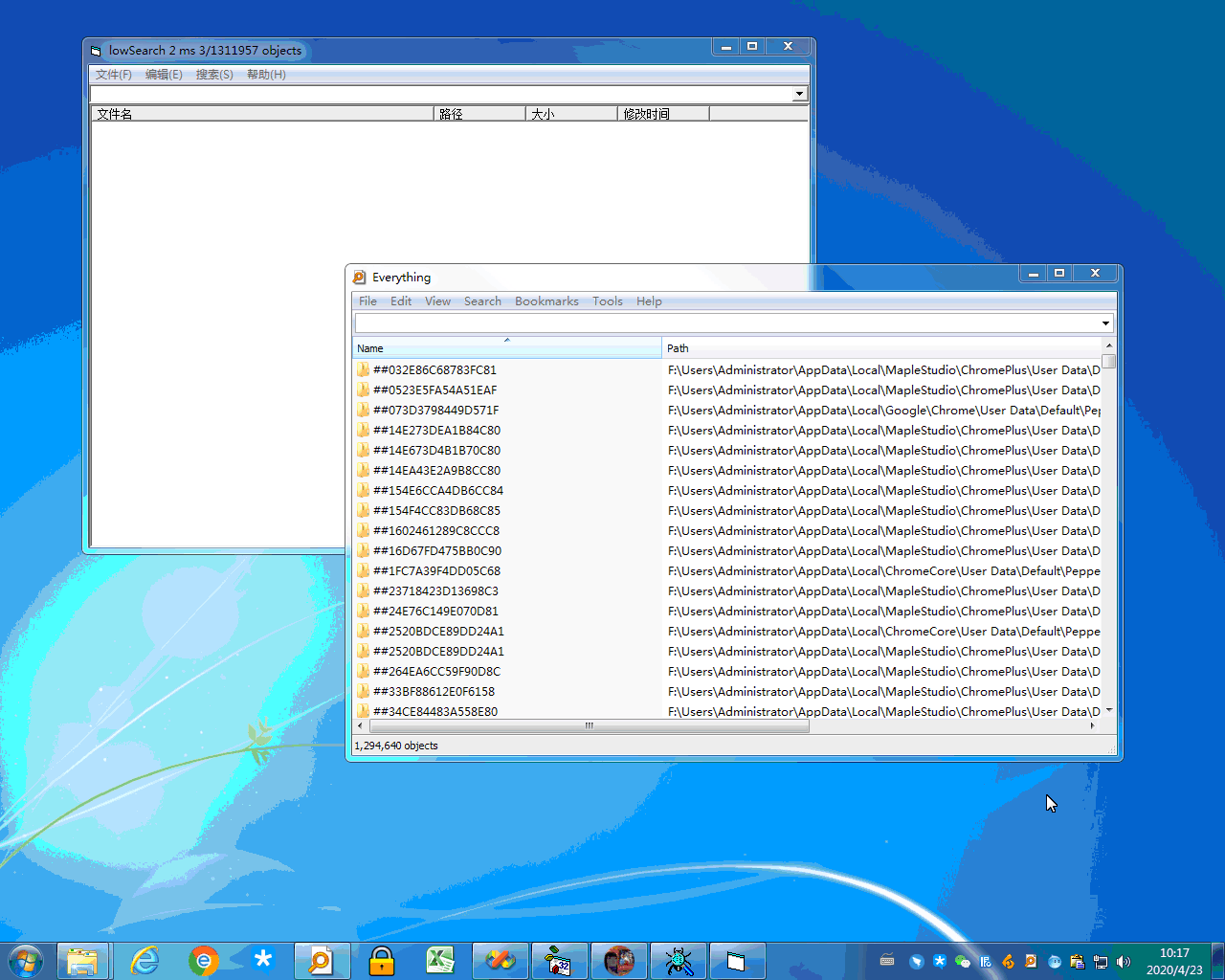Viewport: 1225px width, 980px height.
Task: Sort lowSearch list by 路径 column
Action: pyautogui.click(x=479, y=114)
